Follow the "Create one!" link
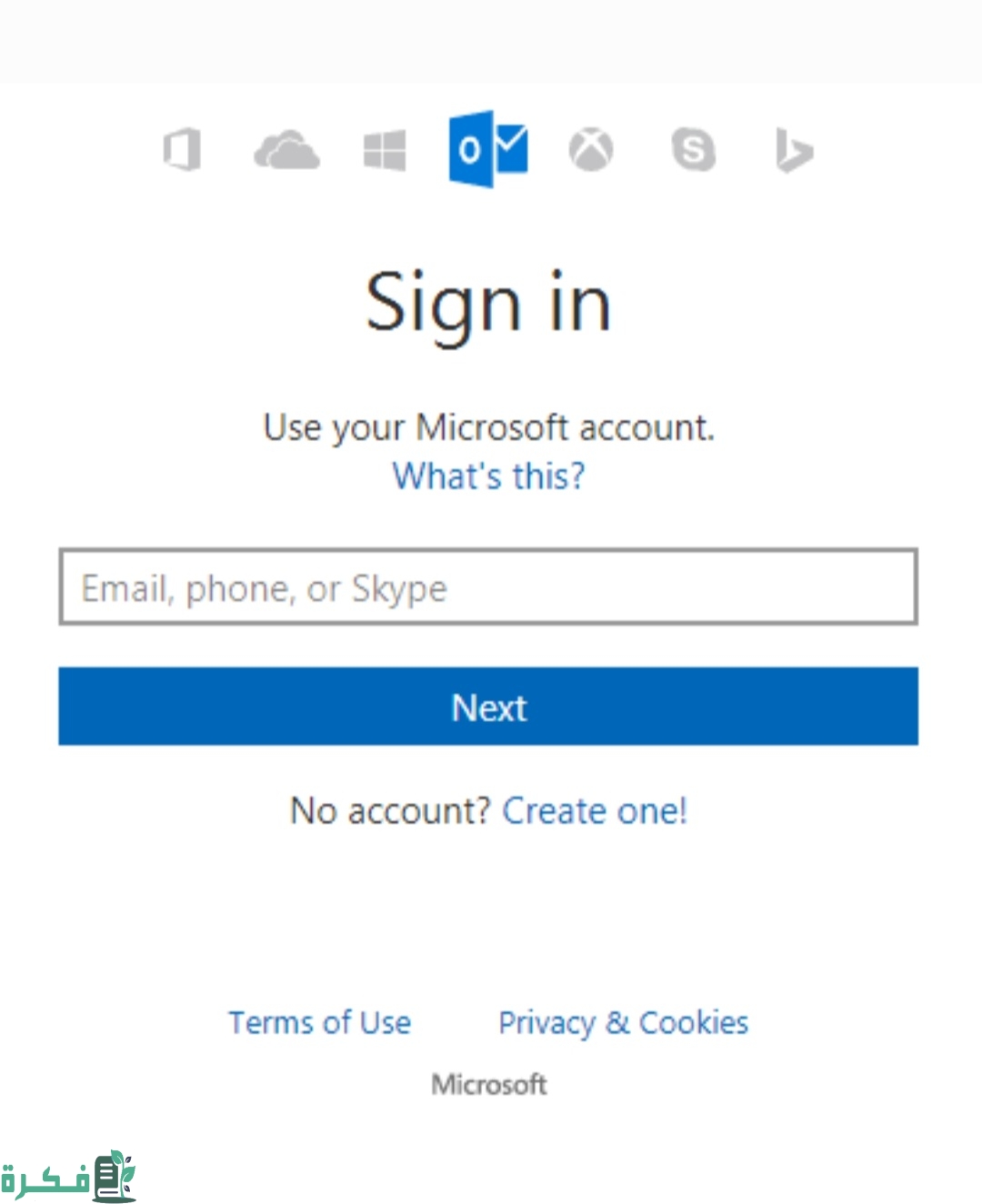The width and height of the screenshot is (982, 1204). (x=595, y=810)
